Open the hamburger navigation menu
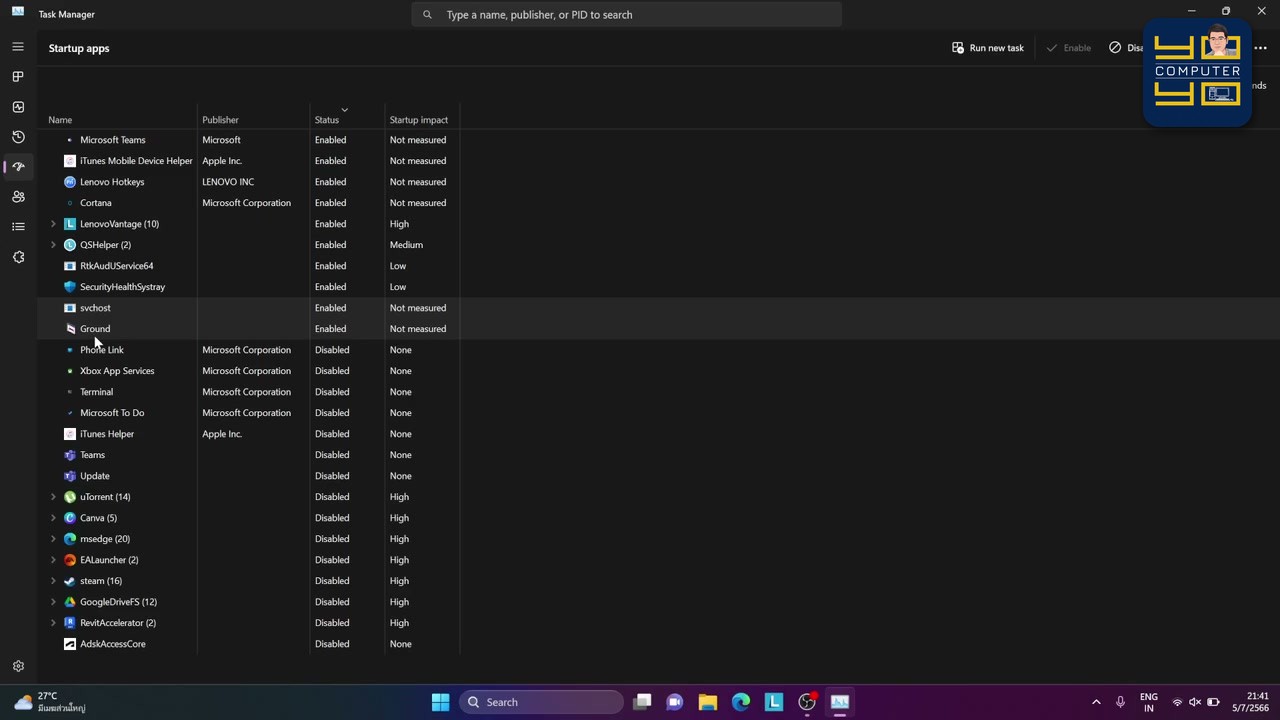This screenshot has height=720, width=1280. coord(18,47)
